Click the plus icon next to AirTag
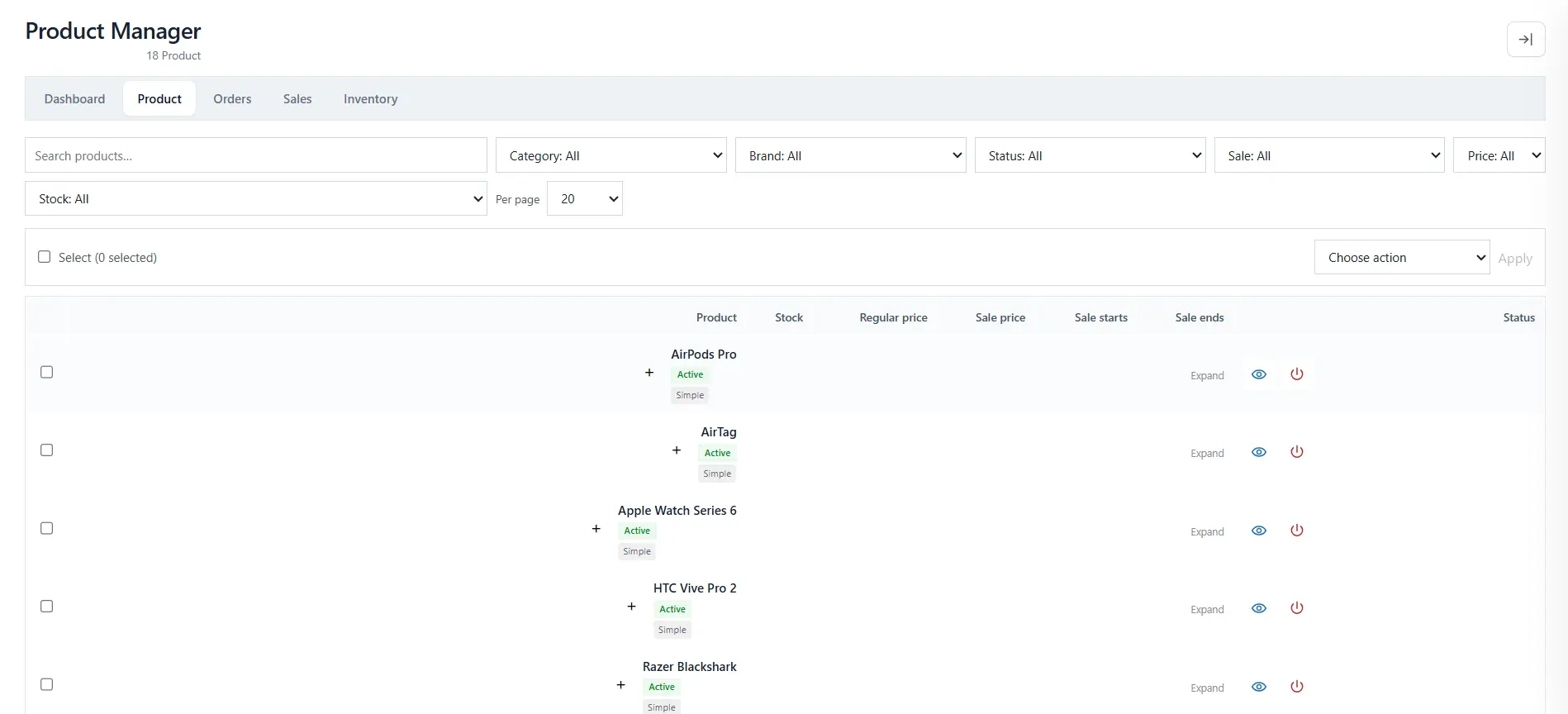Screen dimensions: 1568x714 tap(677, 450)
